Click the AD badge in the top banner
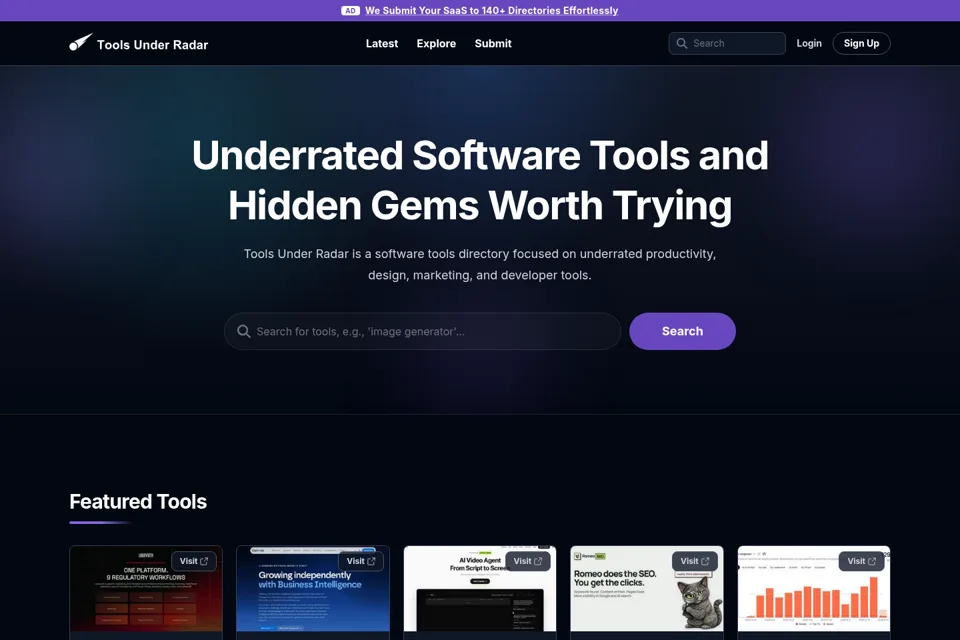The image size is (960, 640). click(x=350, y=10)
